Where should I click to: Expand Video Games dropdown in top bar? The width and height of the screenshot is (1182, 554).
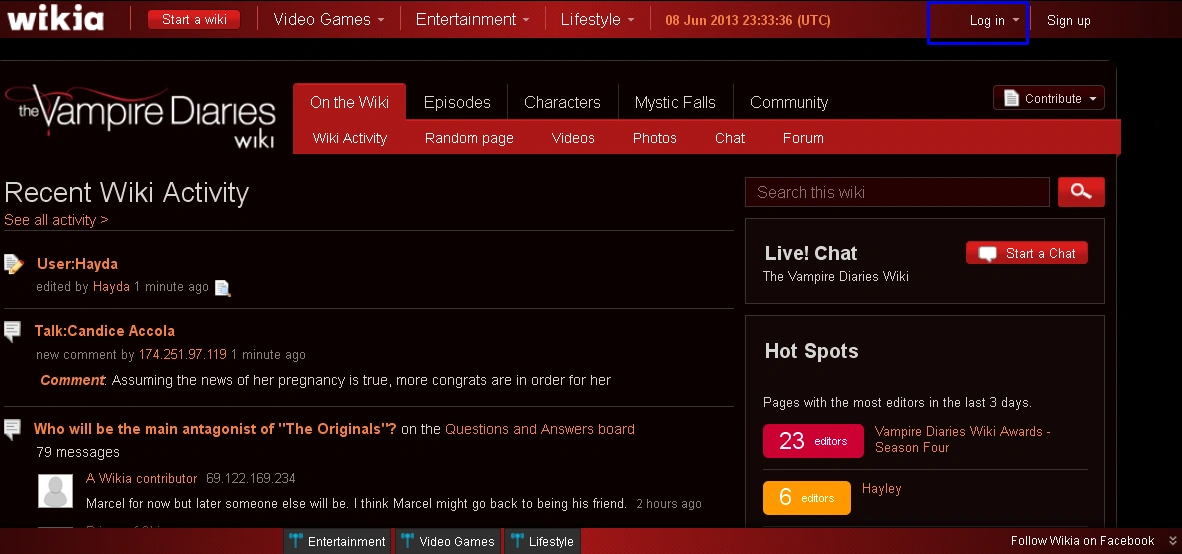(328, 20)
